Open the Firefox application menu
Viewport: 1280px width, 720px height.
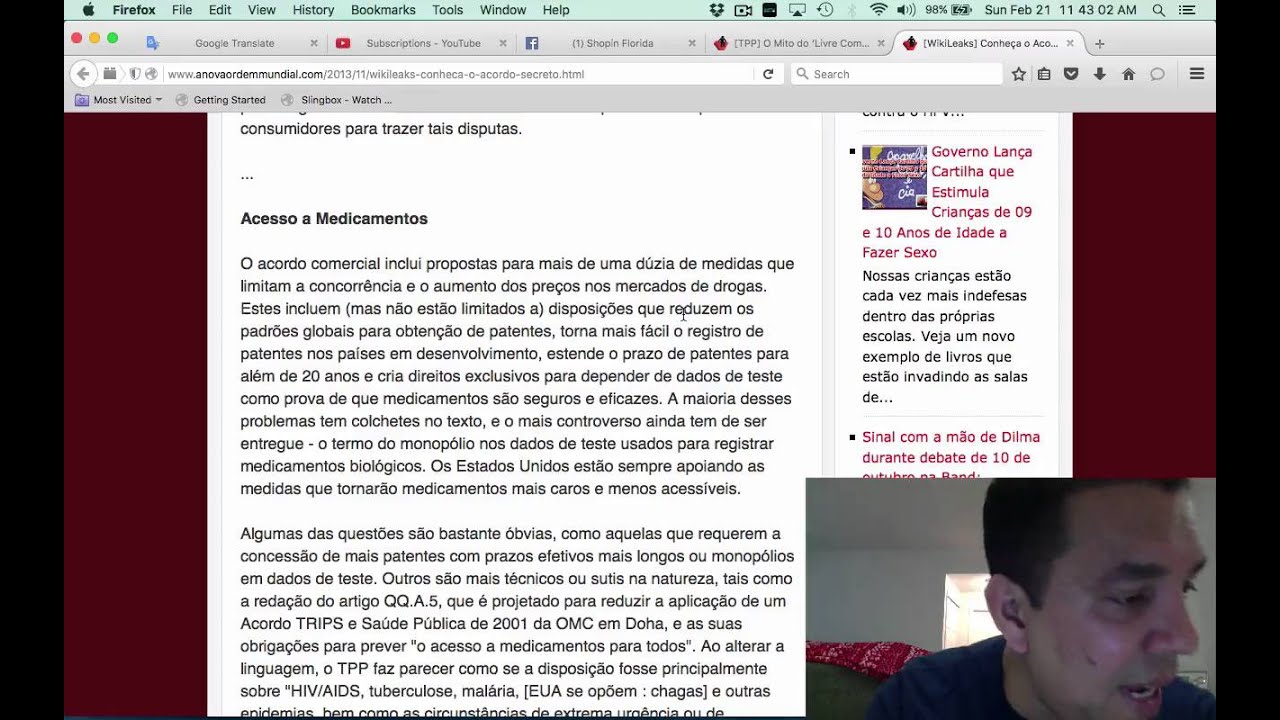pyautogui.click(x=134, y=10)
